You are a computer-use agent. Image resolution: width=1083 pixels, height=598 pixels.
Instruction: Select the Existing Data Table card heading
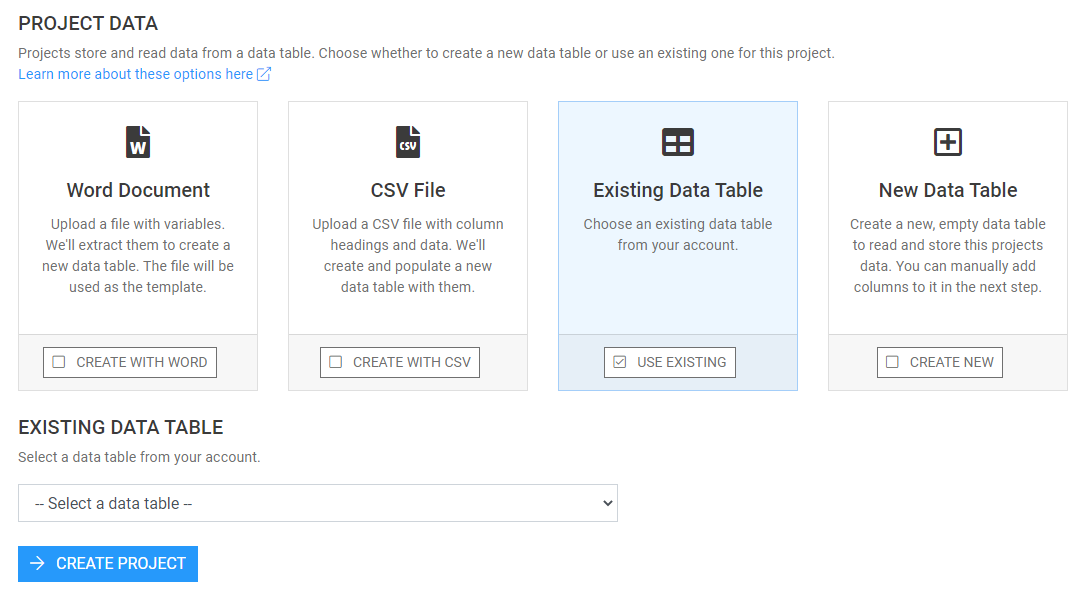pyautogui.click(x=678, y=190)
